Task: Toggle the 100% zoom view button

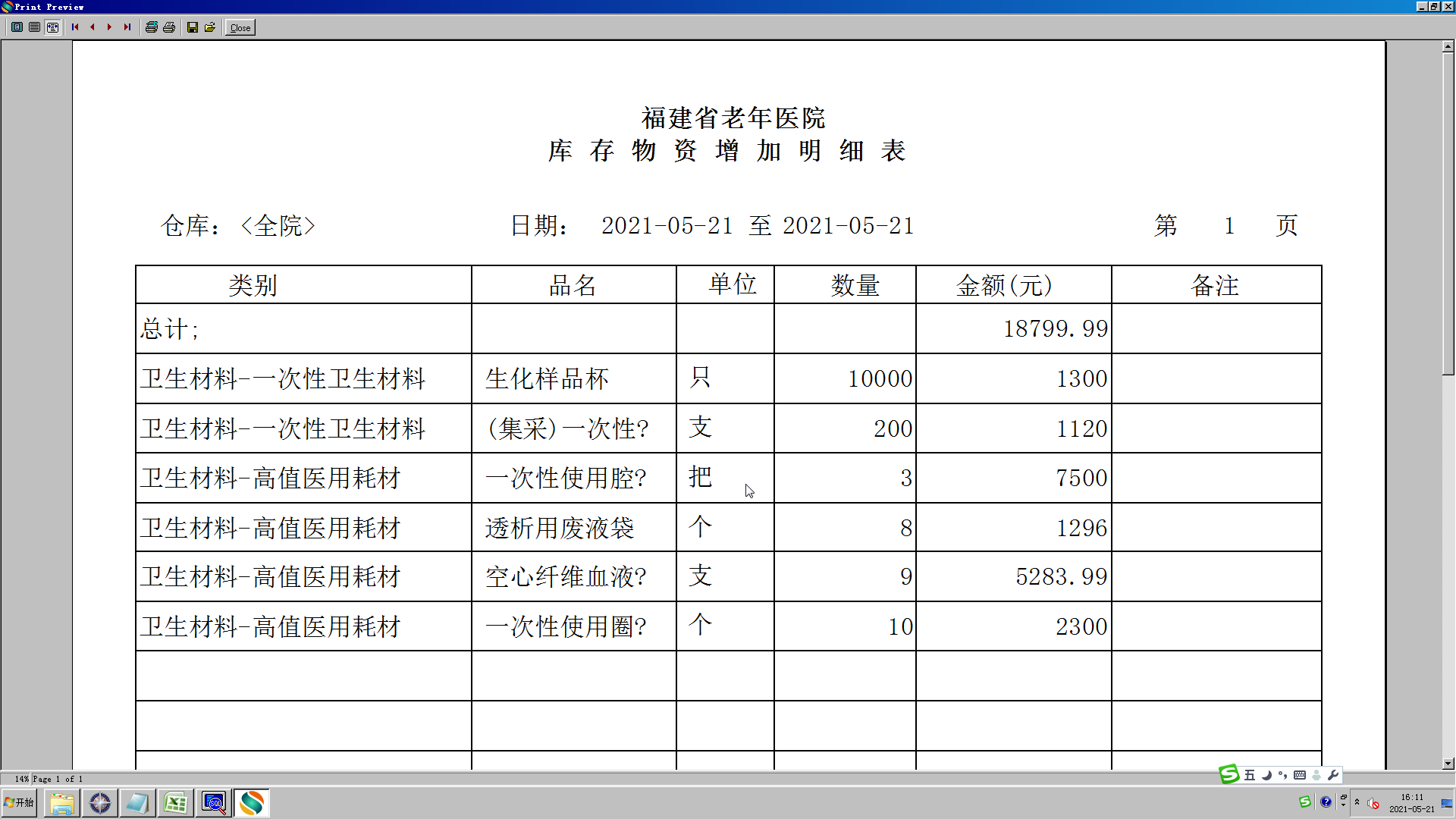Action: point(34,27)
